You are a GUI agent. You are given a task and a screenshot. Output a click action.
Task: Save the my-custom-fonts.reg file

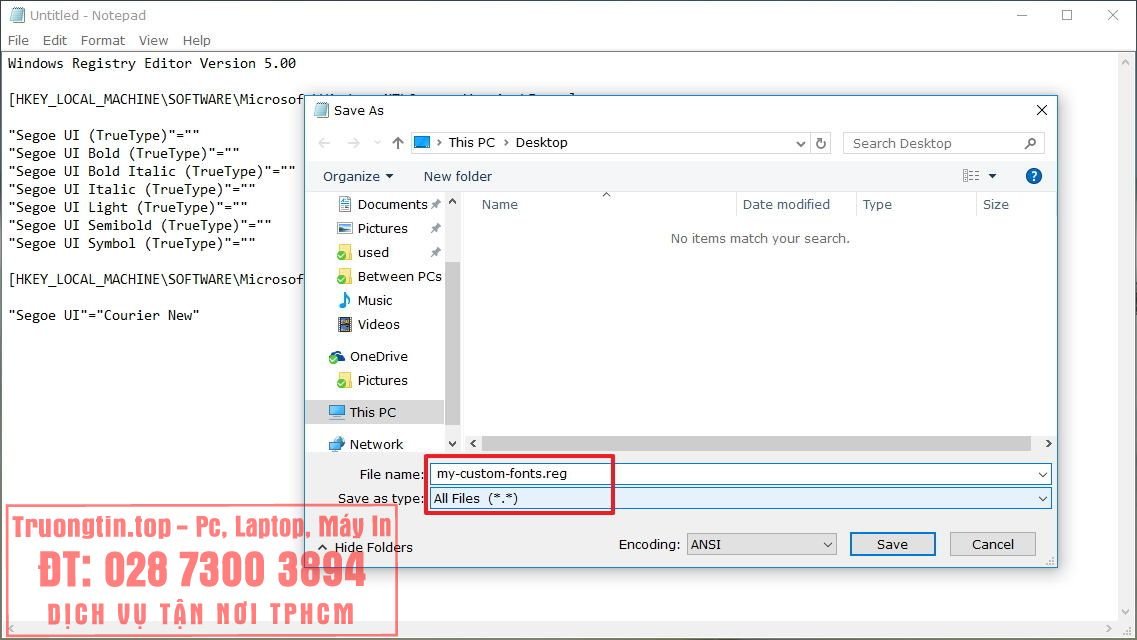[x=891, y=544]
